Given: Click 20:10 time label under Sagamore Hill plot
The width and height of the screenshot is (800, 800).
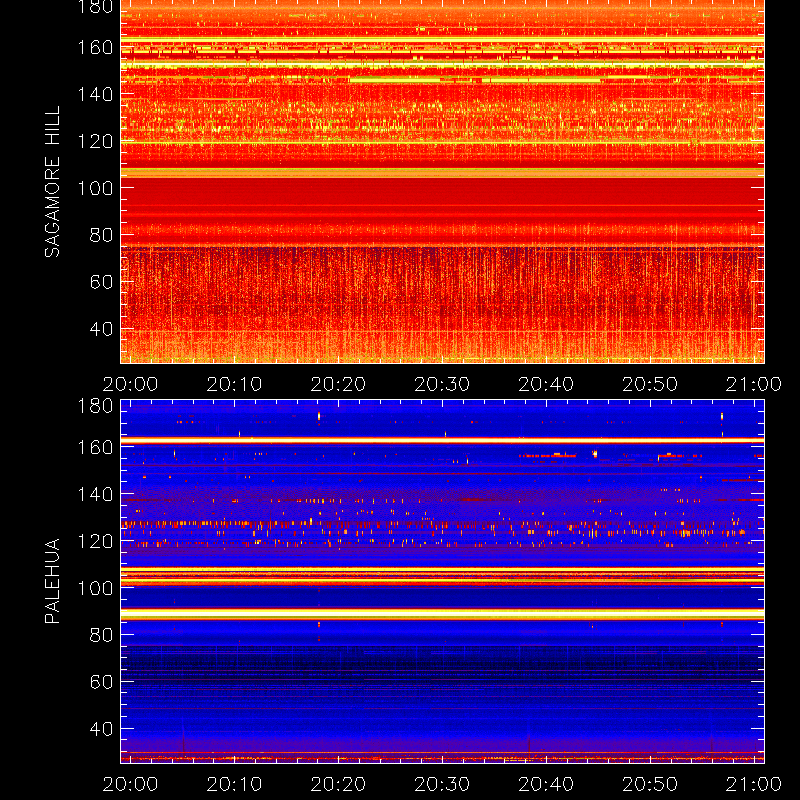Looking at the screenshot, I should tap(234, 384).
